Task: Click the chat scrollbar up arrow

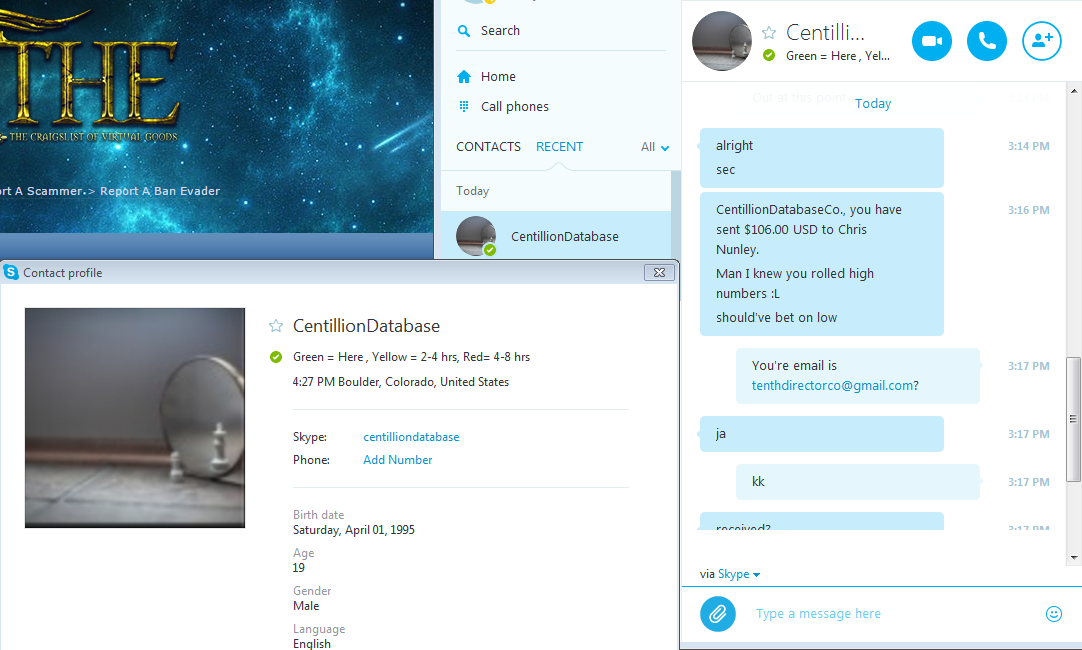Action: click(x=1074, y=90)
